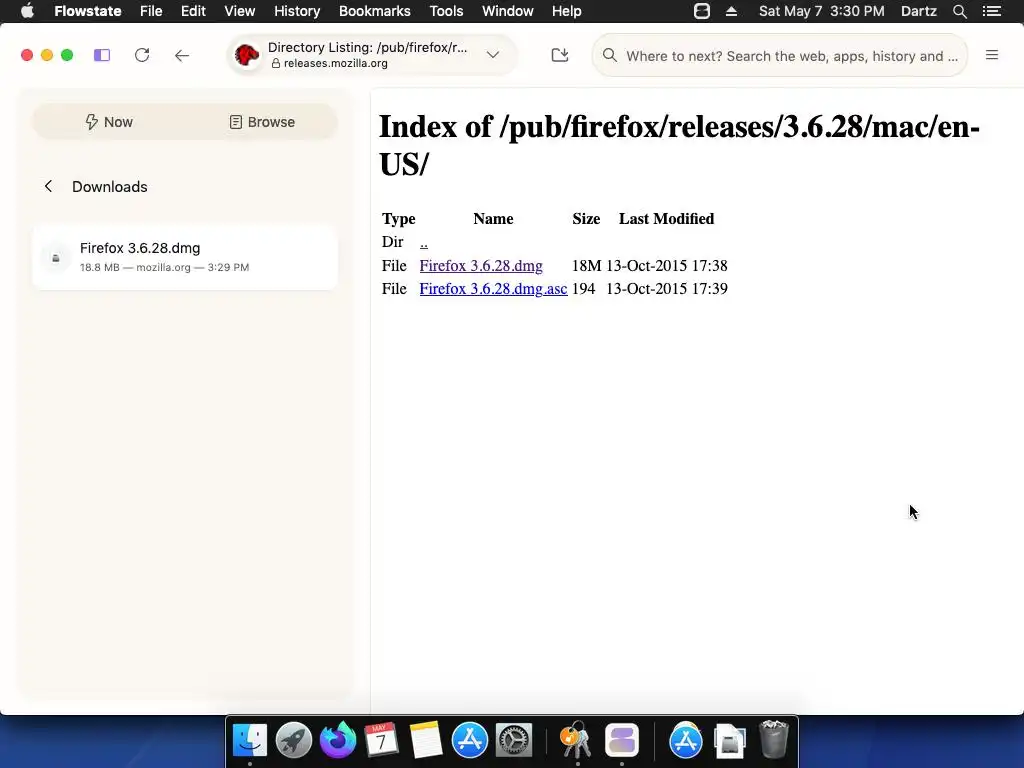This screenshot has height=768, width=1024.
Task: Open Control Center list icon in menu bar
Action: click(991, 11)
